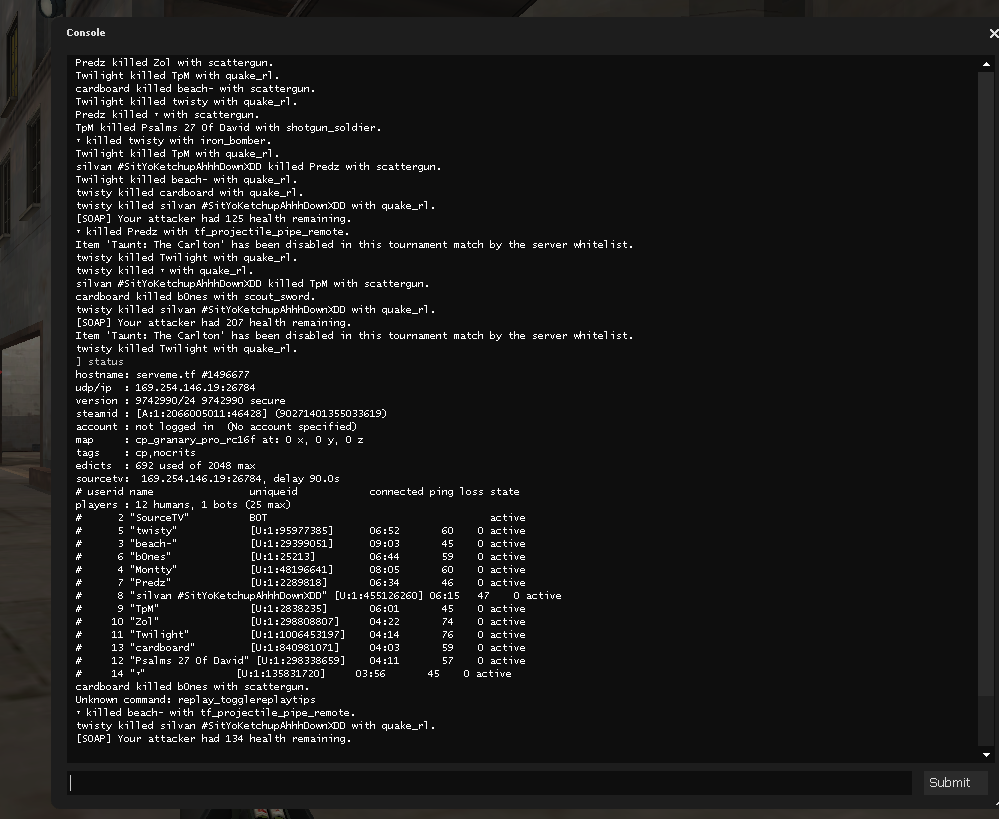This screenshot has width=999, height=819.
Task: Click the 134 health remaining SOAP line
Action: 213,739
